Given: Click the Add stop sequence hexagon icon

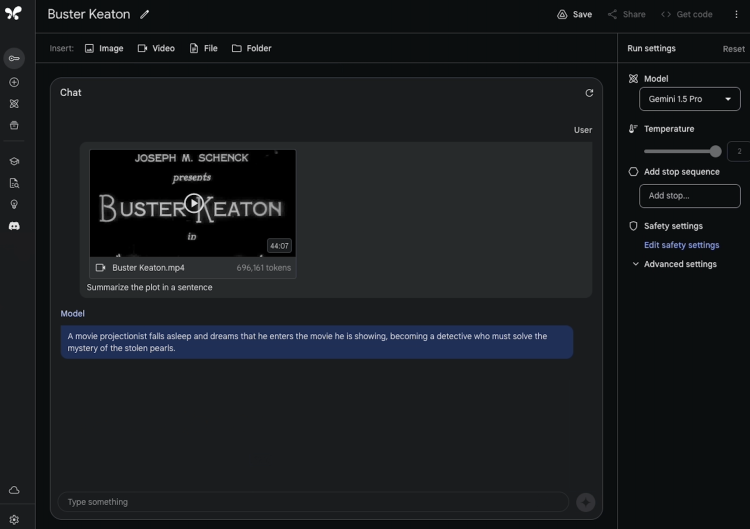Looking at the screenshot, I should click(633, 172).
